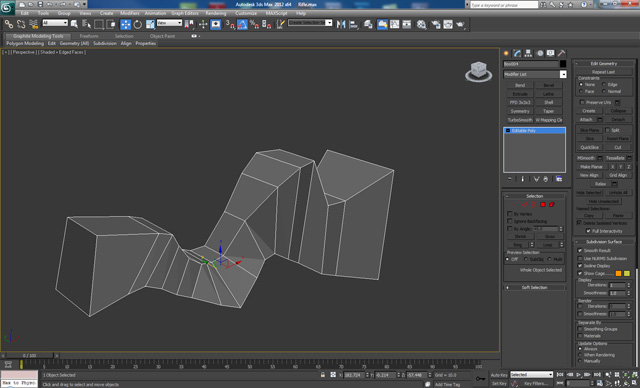Click the Align tool icon
This screenshot has width=640, height=388.
[x=353, y=24]
